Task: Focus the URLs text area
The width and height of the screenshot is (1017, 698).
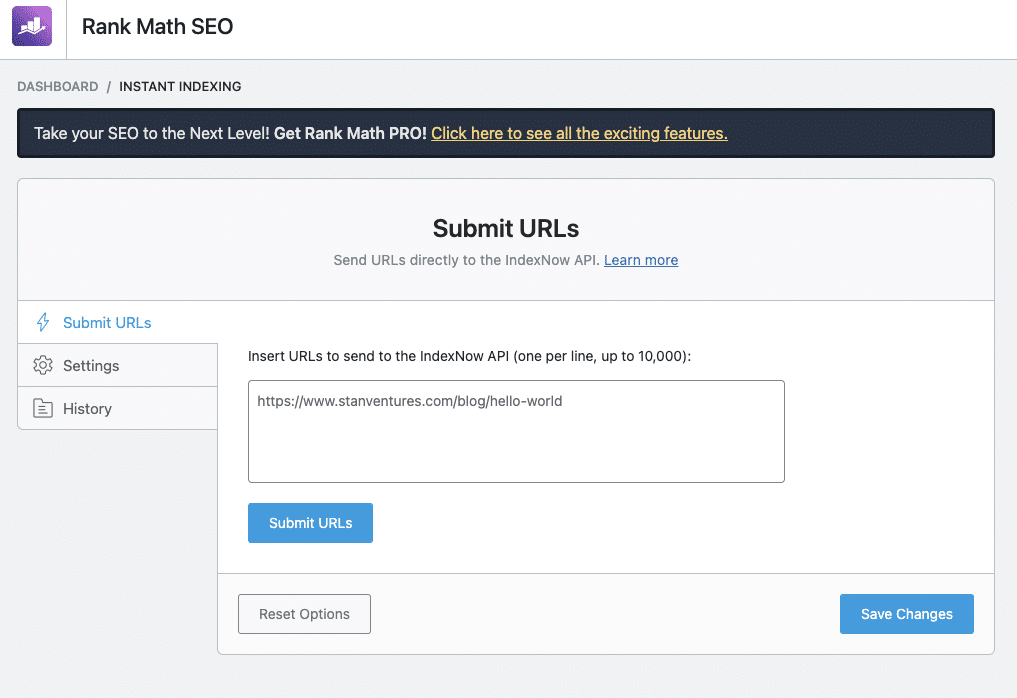Action: 516,440
